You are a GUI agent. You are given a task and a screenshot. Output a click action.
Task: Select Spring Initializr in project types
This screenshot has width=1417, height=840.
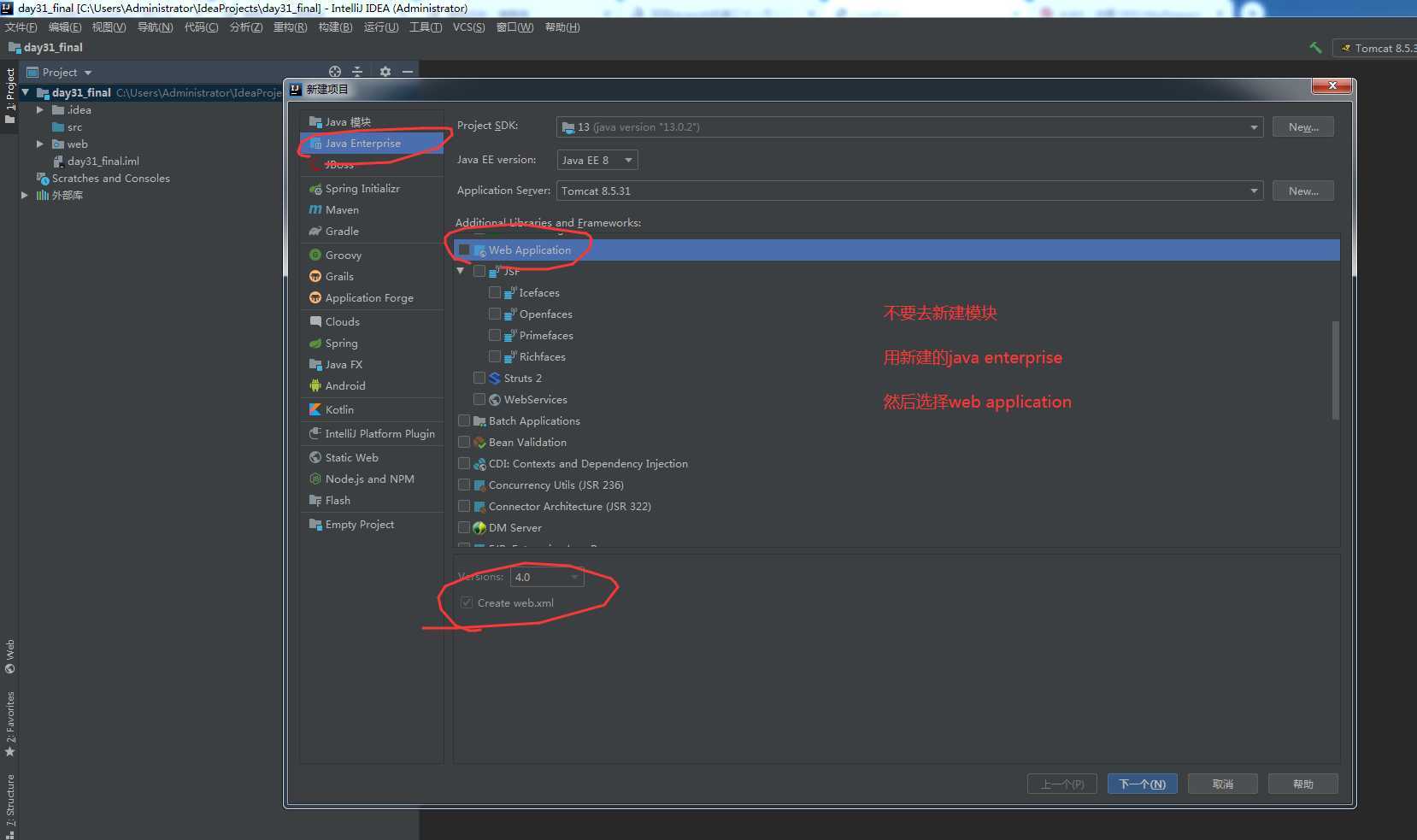pos(362,188)
